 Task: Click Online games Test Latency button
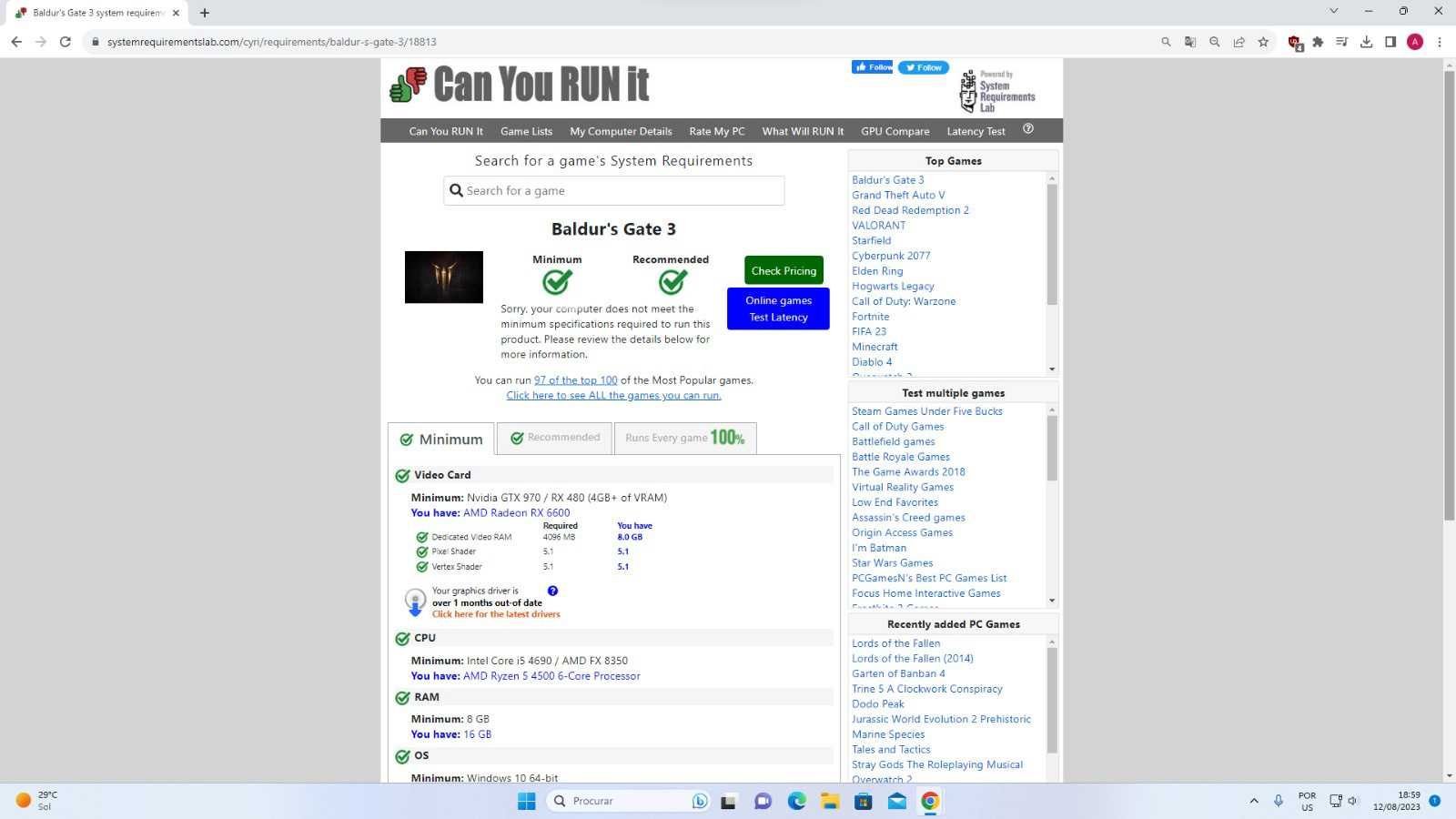(x=778, y=308)
